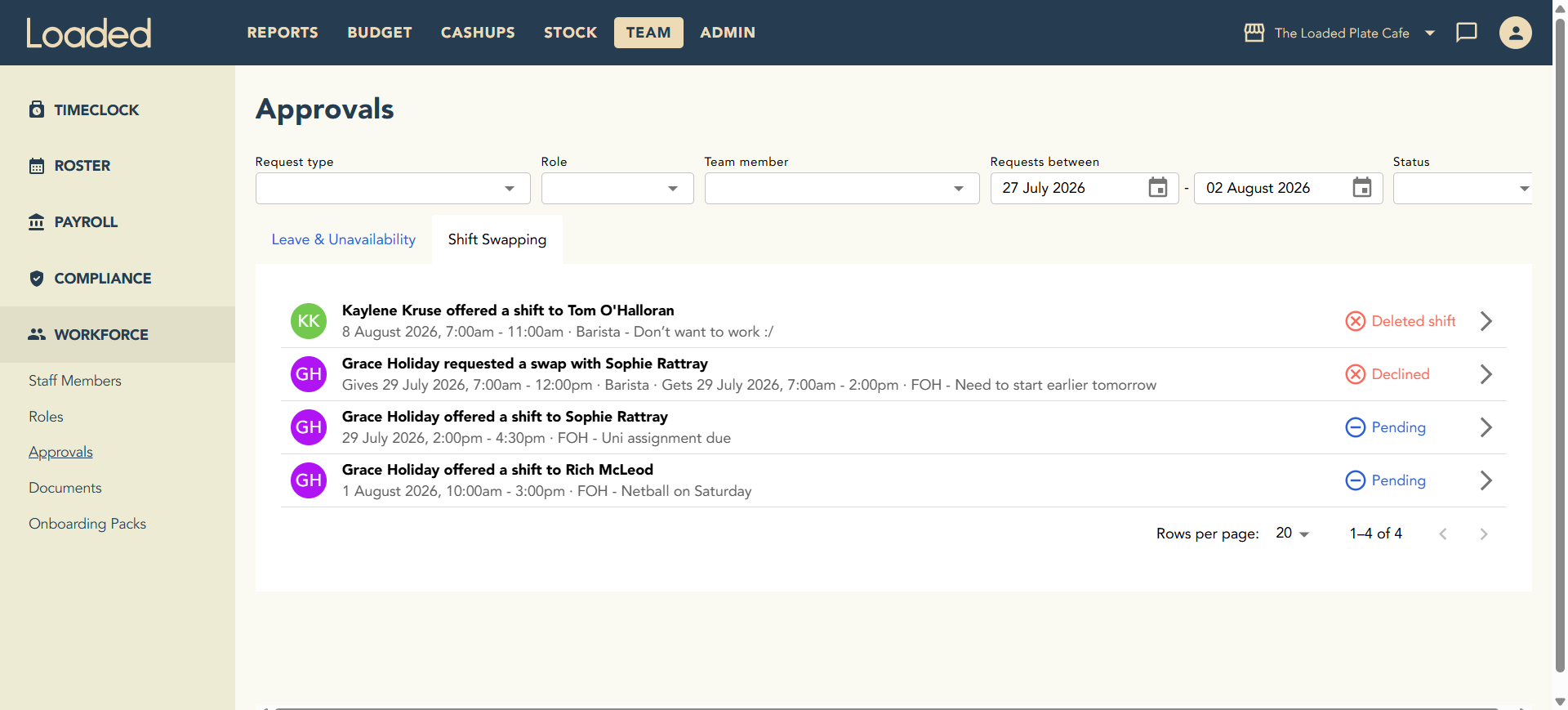Screen dimensions: 1568x710
Task: Click GH avatar on swap with Sophie row
Action: click(309, 374)
